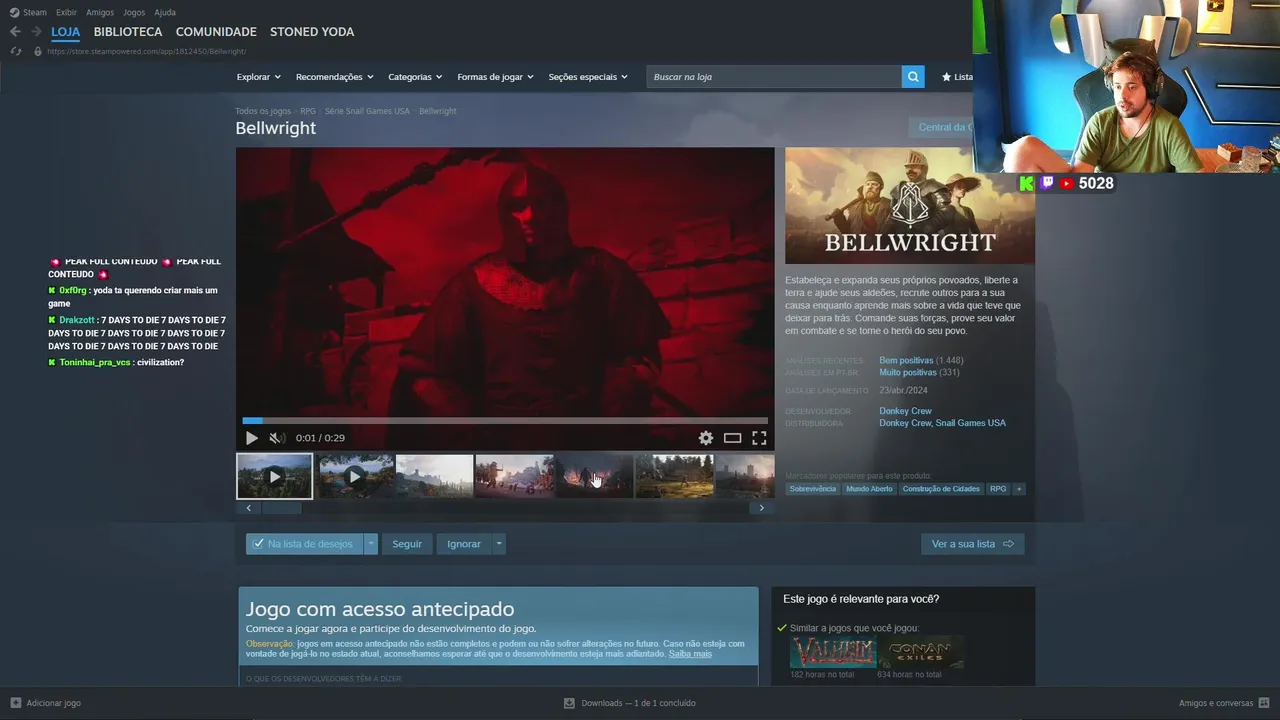
Task: Enter fullscreen for the trailer
Action: 759,438
